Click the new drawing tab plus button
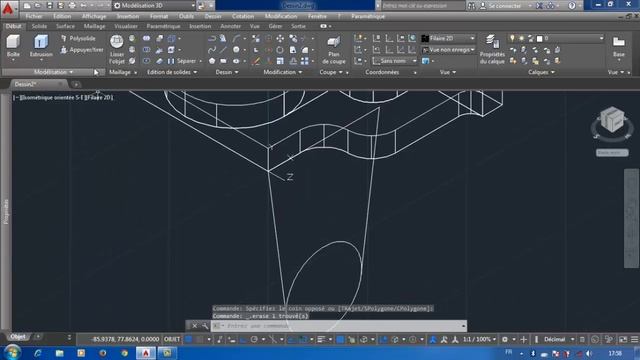 pyautogui.click(x=76, y=84)
